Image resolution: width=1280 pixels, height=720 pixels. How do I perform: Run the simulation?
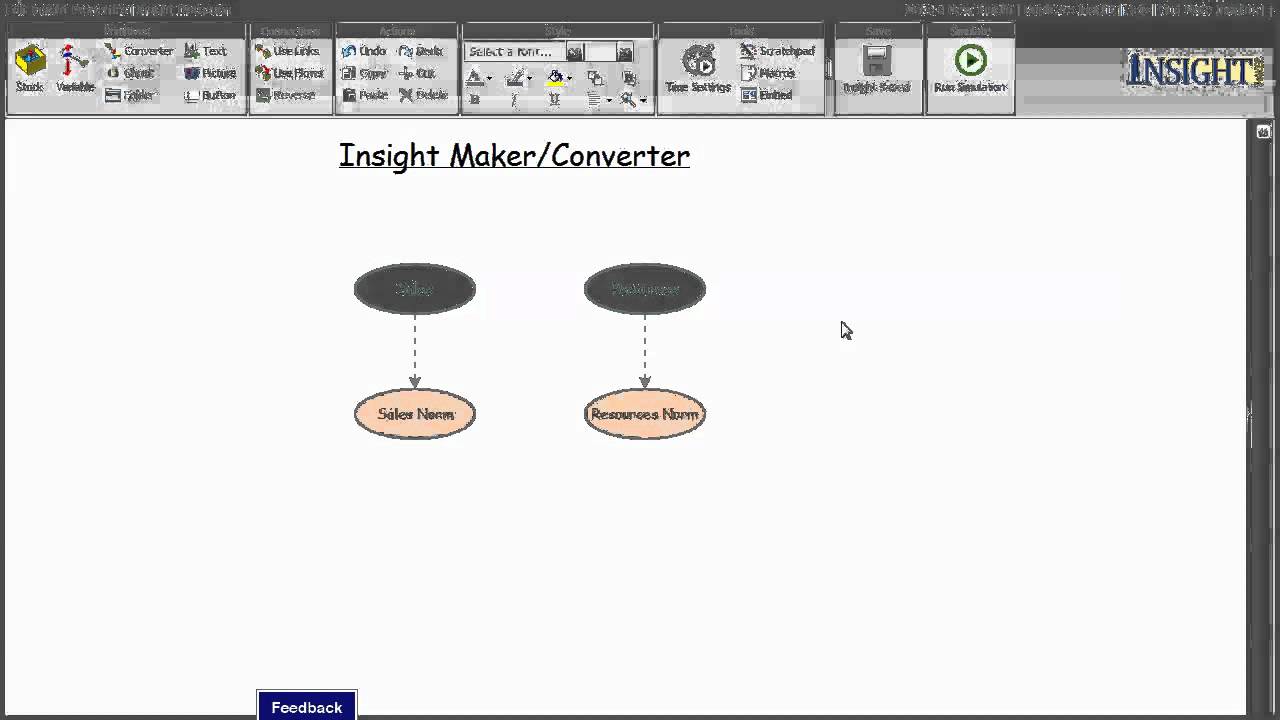(970, 69)
